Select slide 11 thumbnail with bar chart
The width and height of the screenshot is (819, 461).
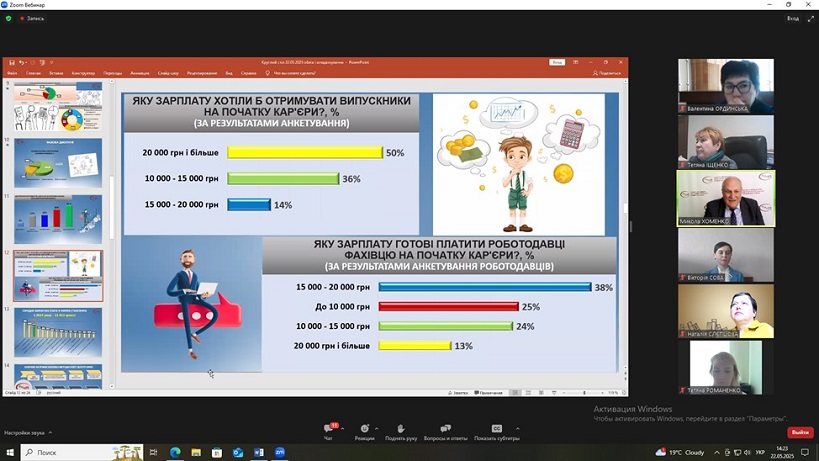[x=58, y=219]
